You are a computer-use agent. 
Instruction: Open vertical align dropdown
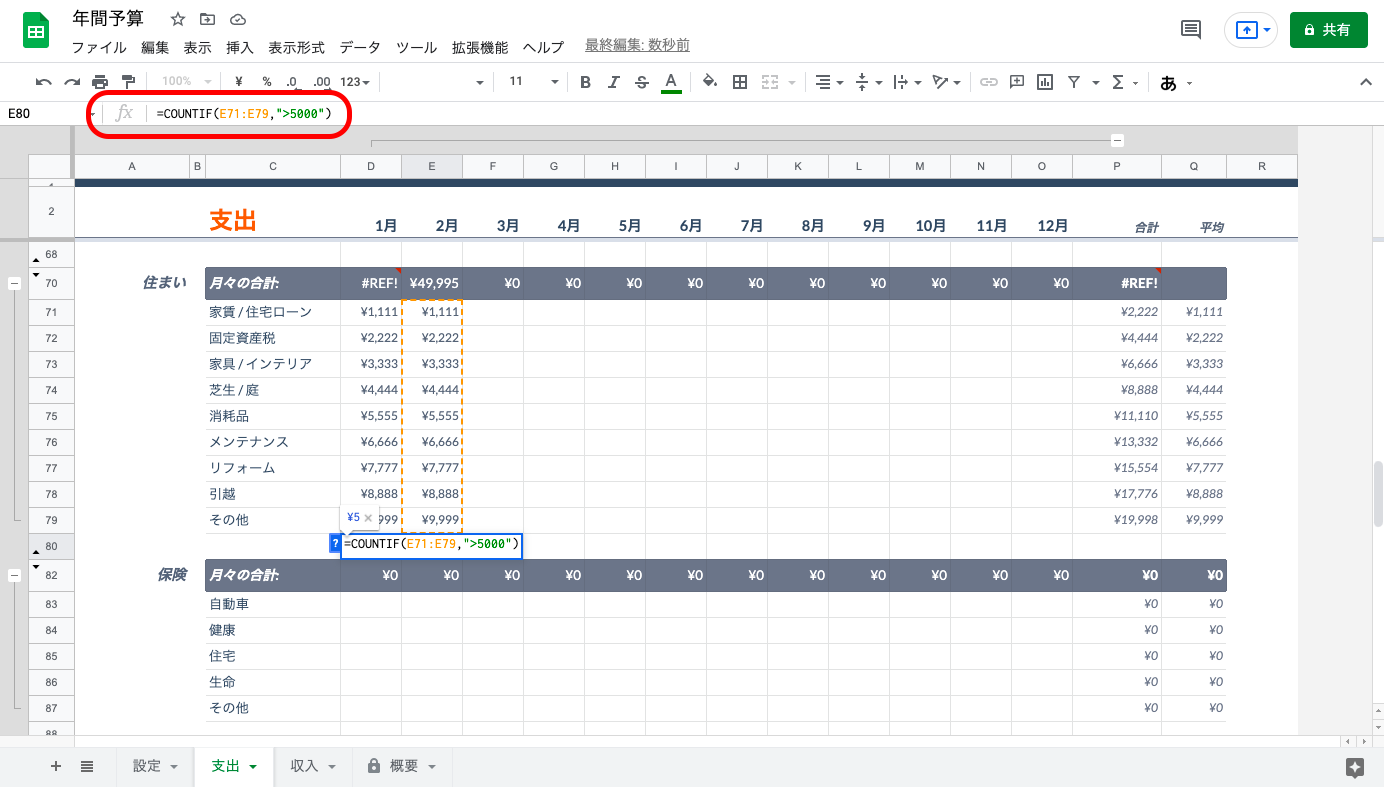870,82
